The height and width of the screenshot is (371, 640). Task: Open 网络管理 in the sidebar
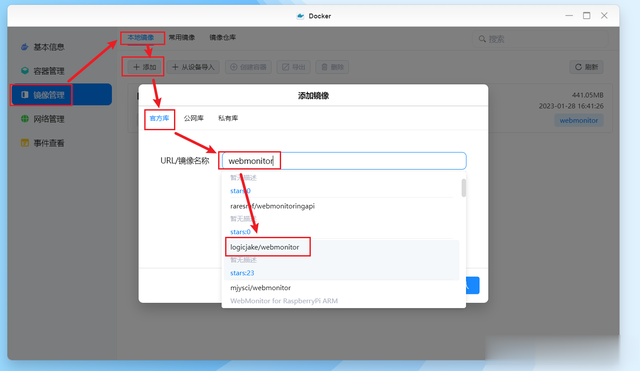coord(49,119)
